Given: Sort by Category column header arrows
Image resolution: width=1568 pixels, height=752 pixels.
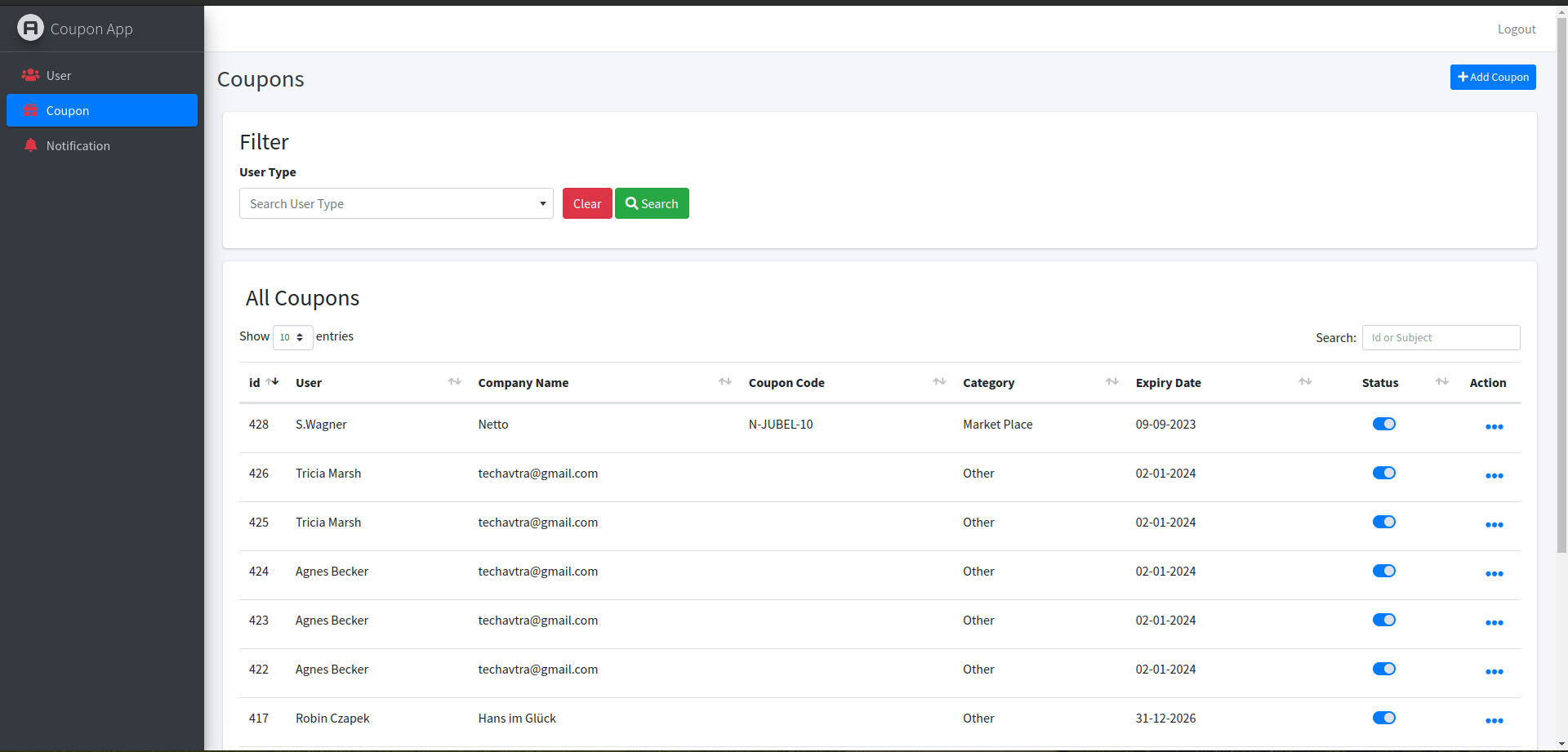Looking at the screenshot, I should 1111,382.
